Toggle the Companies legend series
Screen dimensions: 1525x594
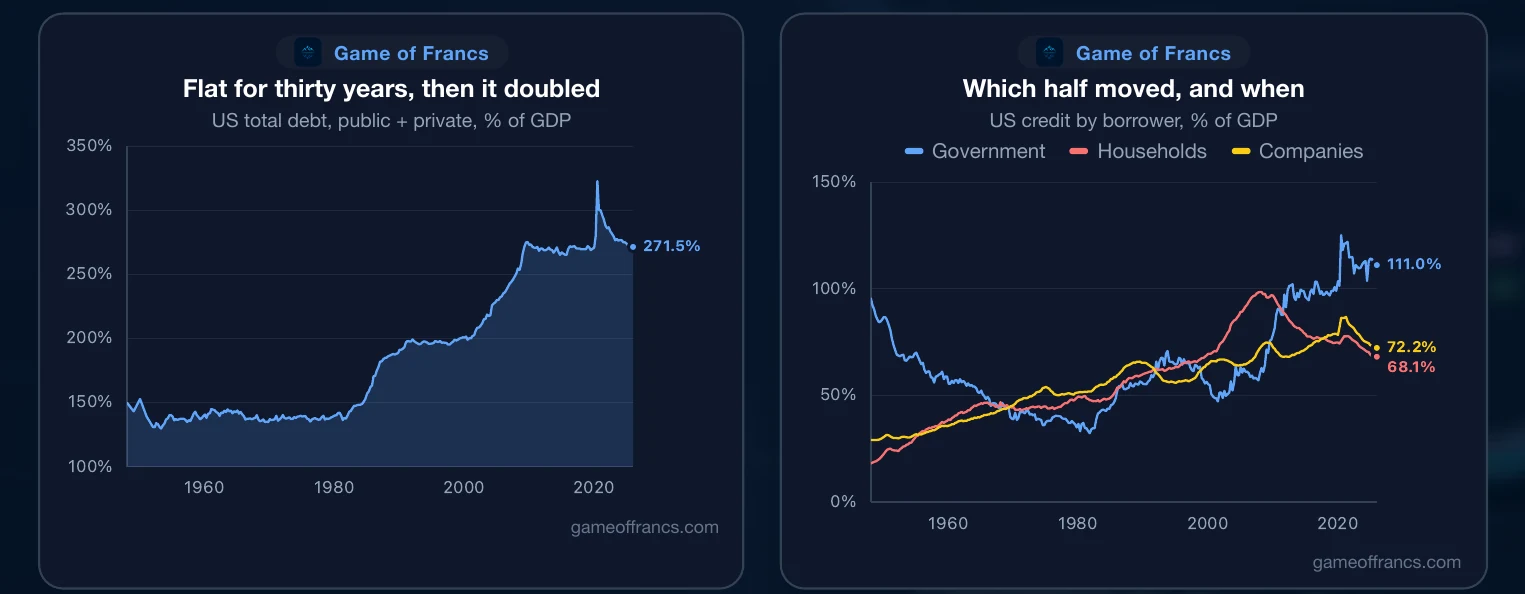(1297, 151)
